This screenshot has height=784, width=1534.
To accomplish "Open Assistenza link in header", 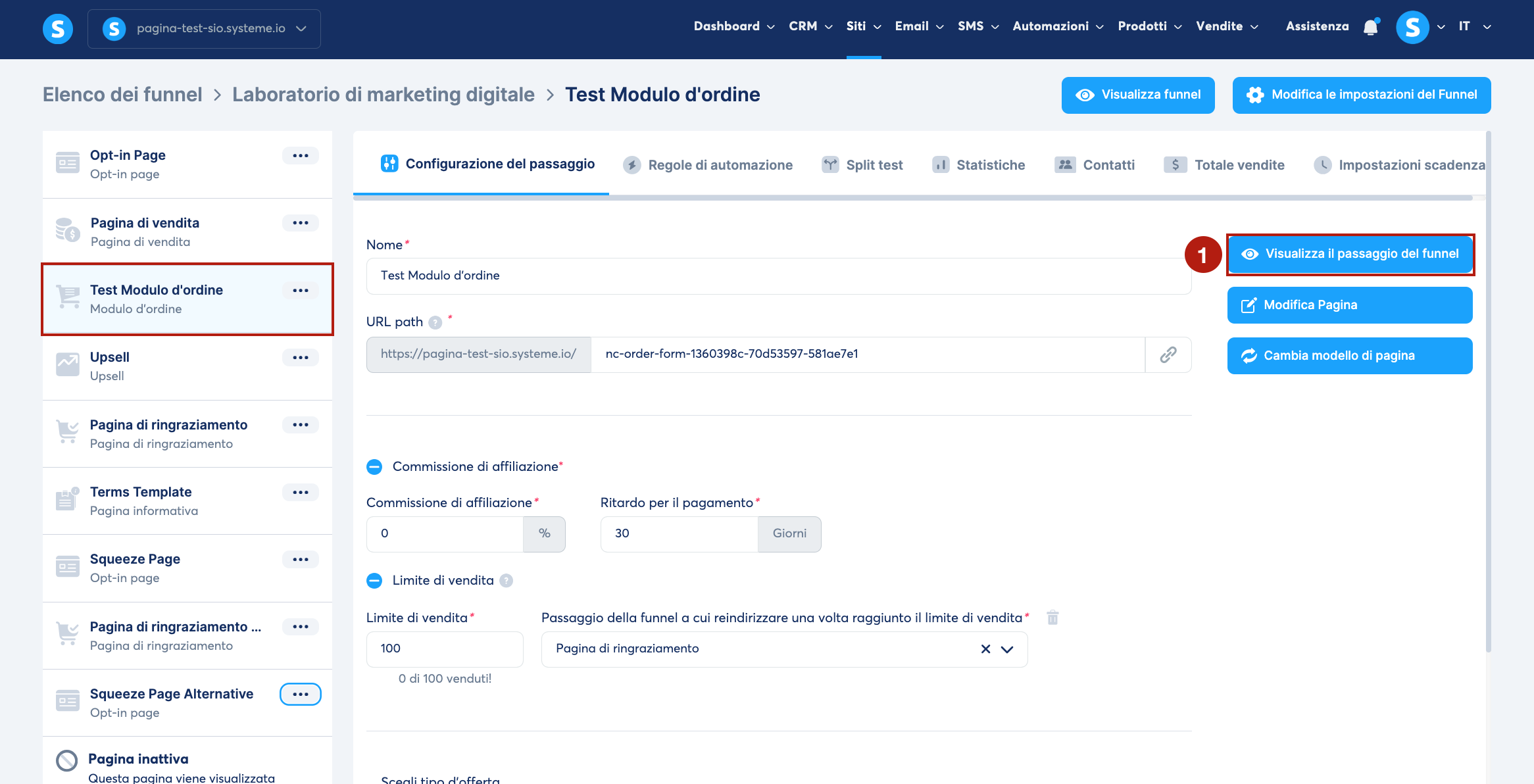I will click(1317, 26).
